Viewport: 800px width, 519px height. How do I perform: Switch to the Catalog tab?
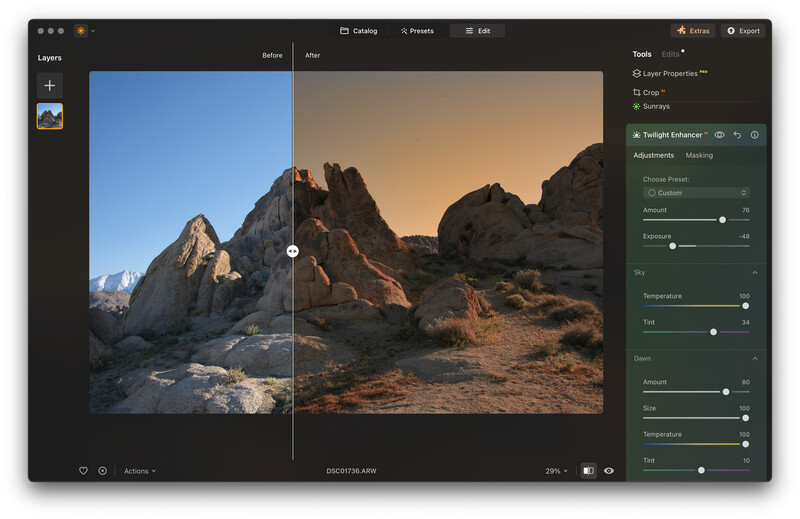tap(359, 31)
